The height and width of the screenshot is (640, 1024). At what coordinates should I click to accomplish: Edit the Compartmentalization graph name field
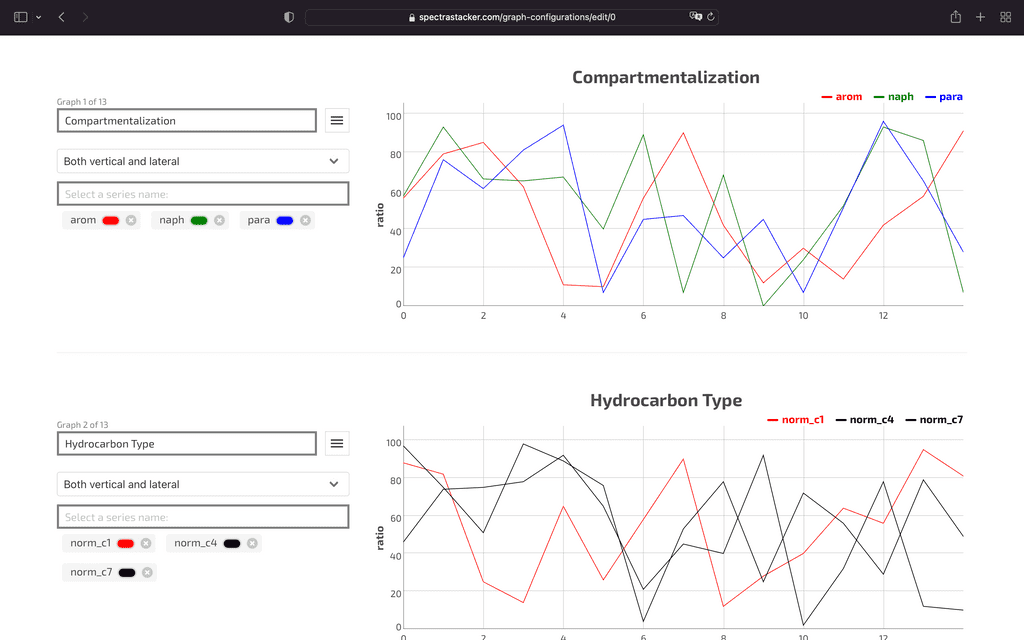click(x=187, y=121)
